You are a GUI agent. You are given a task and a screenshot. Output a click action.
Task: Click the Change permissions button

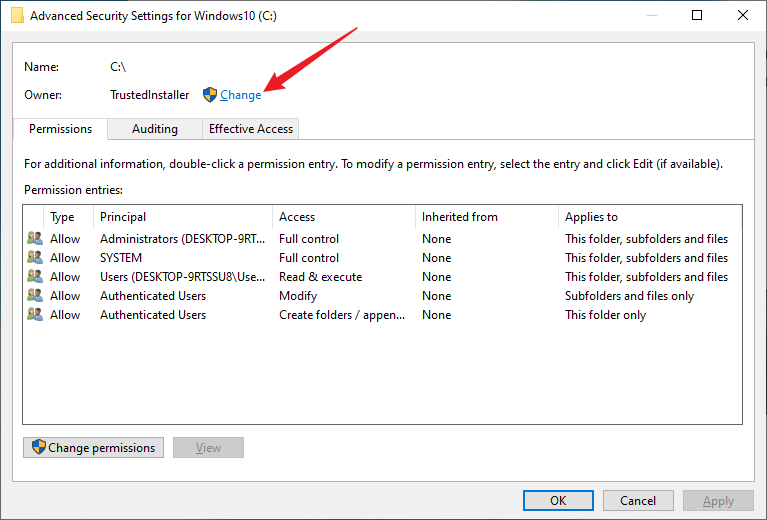coord(93,448)
